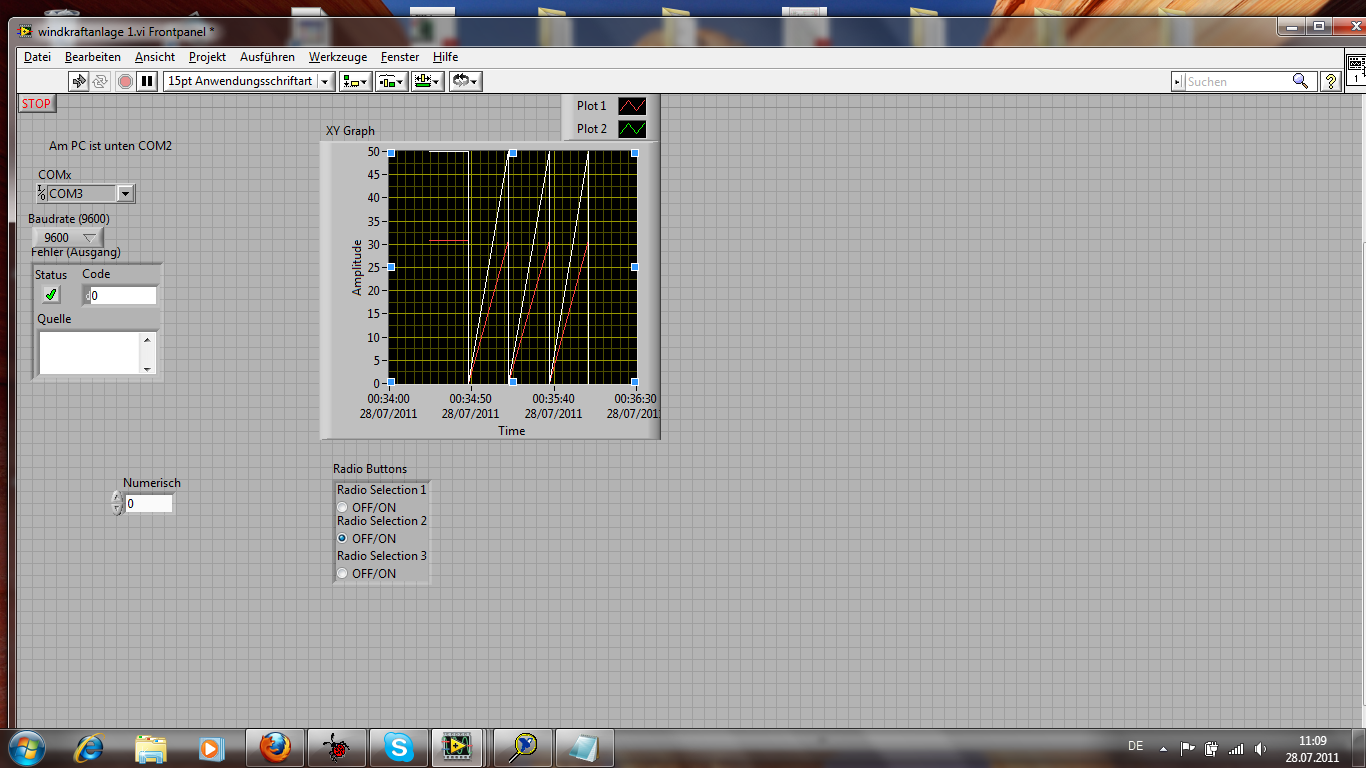1366x768 pixels.
Task: Open the Distribute Objects tool
Action: pyautogui.click(x=391, y=81)
